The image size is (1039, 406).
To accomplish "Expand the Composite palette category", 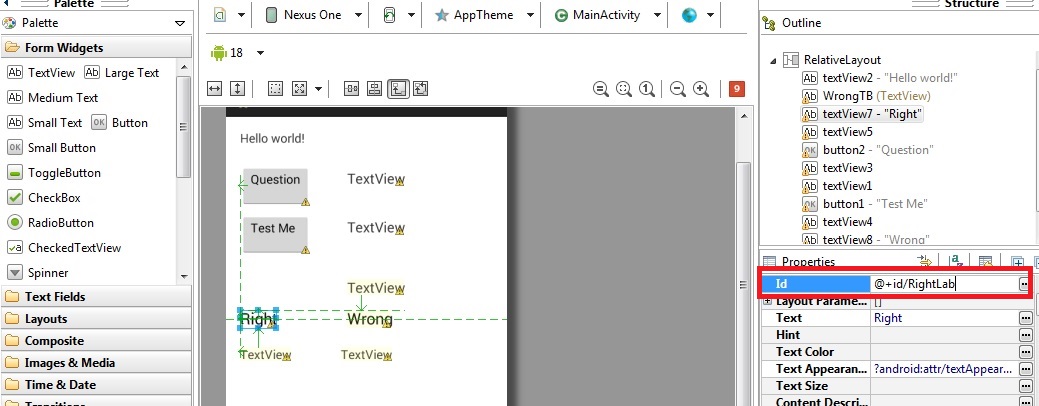I will pos(95,341).
